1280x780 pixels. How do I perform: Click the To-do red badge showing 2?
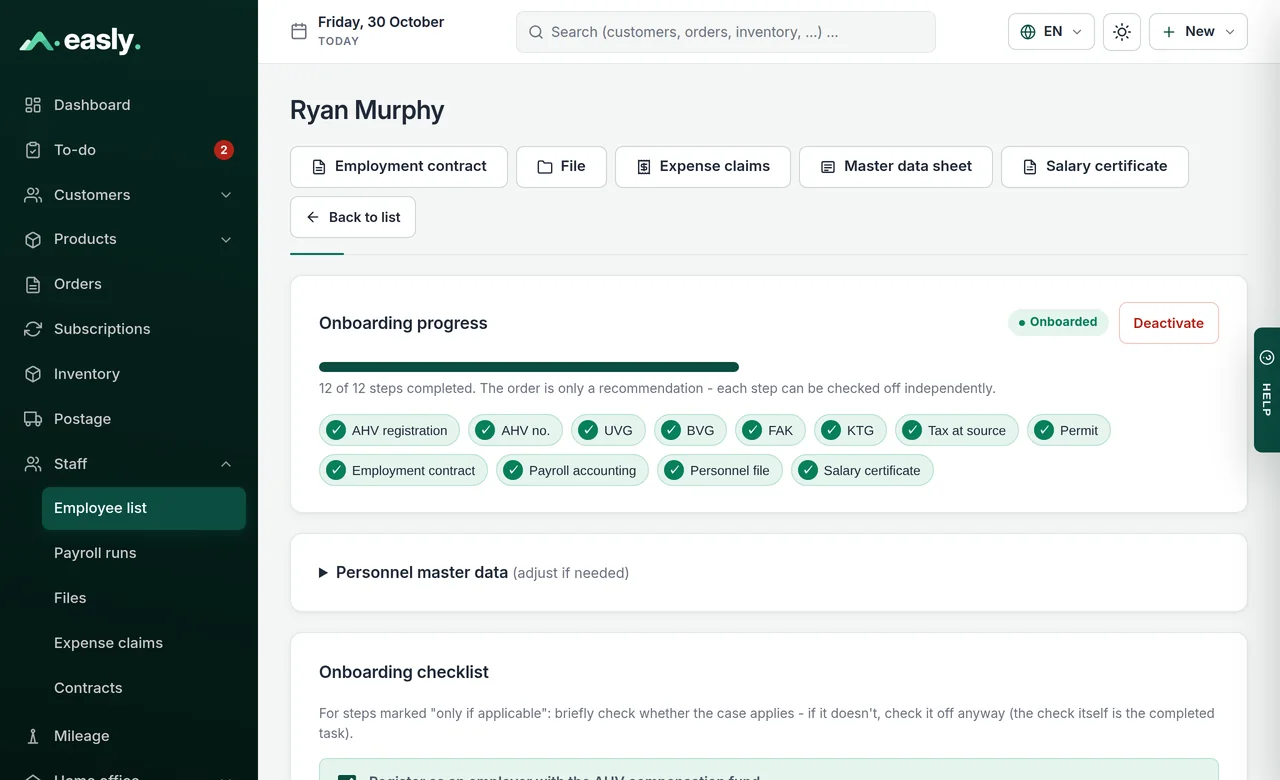tap(224, 150)
